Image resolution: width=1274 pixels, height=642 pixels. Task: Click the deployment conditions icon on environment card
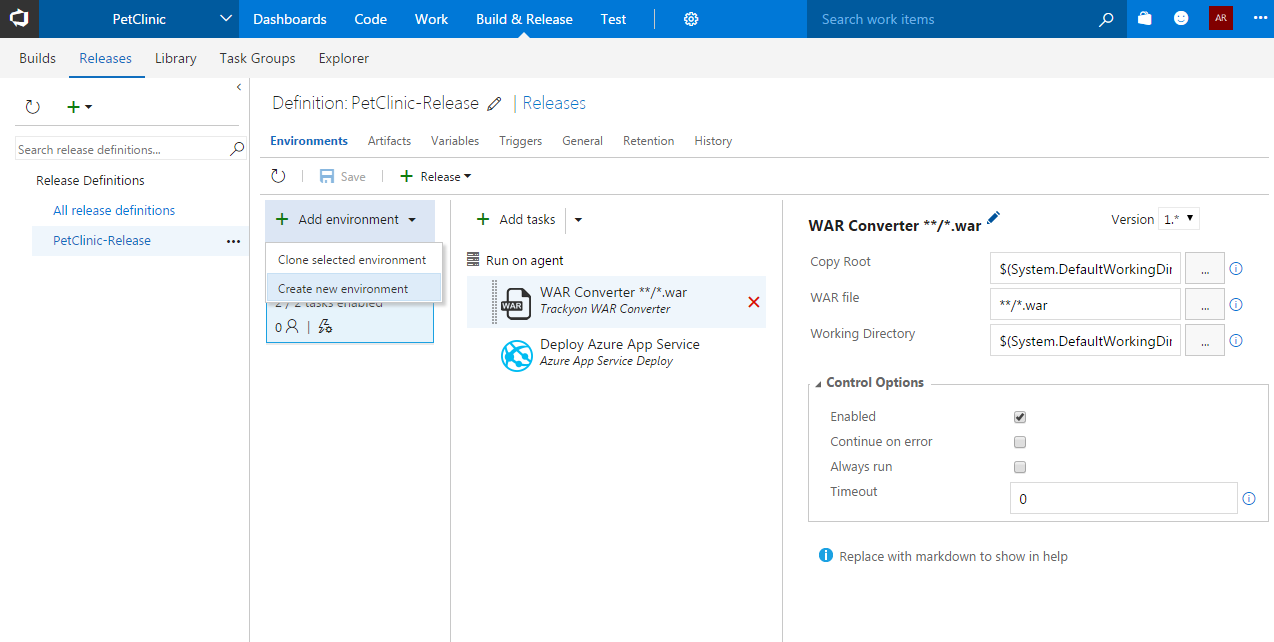(325, 327)
